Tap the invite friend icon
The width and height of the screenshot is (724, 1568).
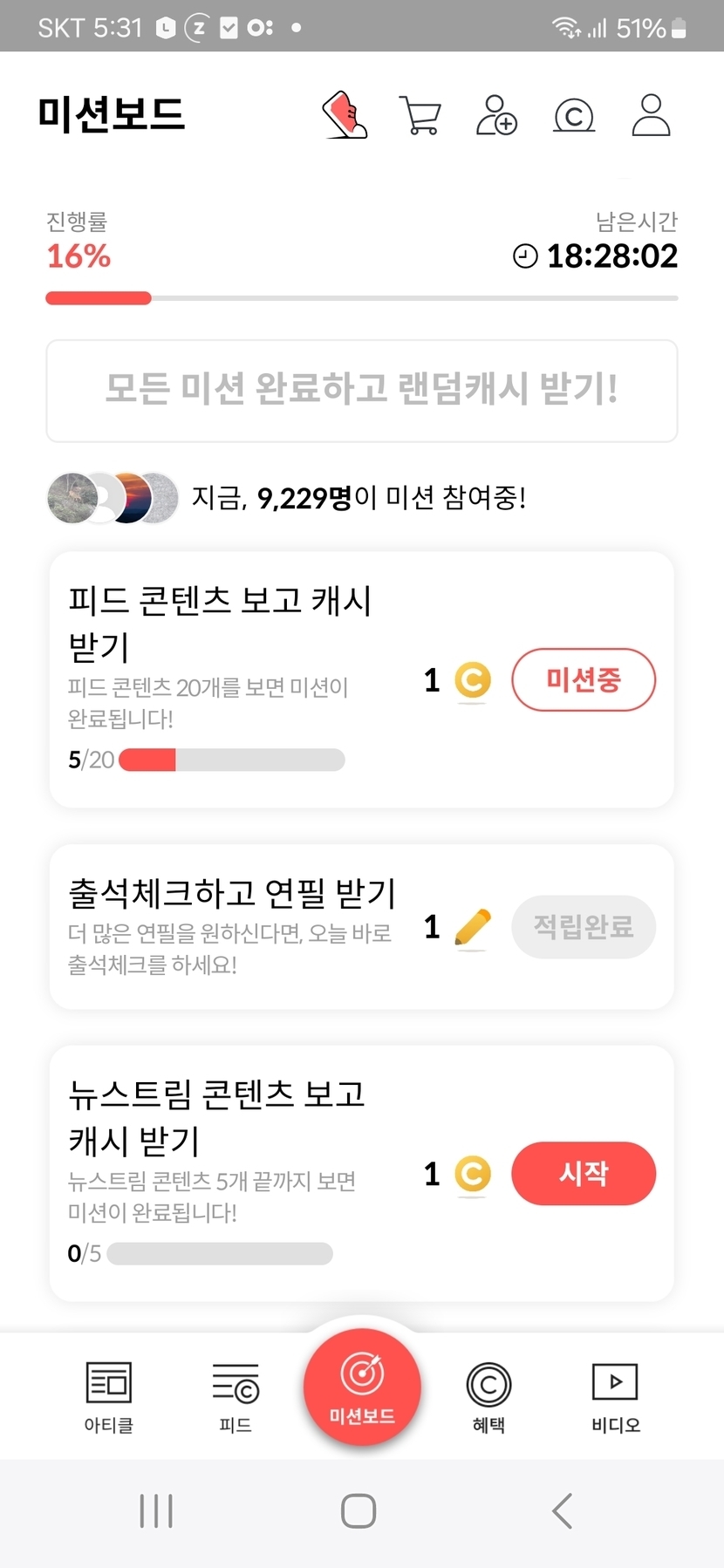(496, 115)
